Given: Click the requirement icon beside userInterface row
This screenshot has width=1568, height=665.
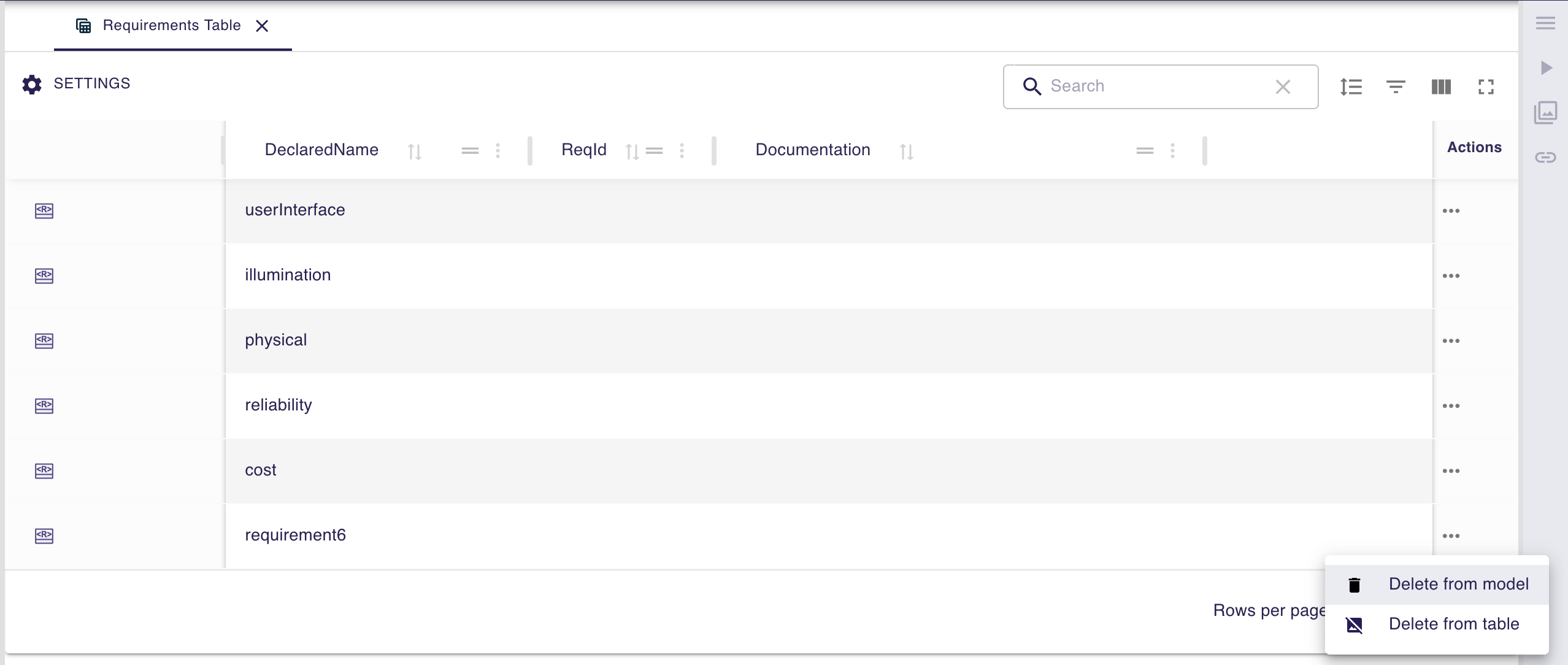Looking at the screenshot, I should 44,211.
